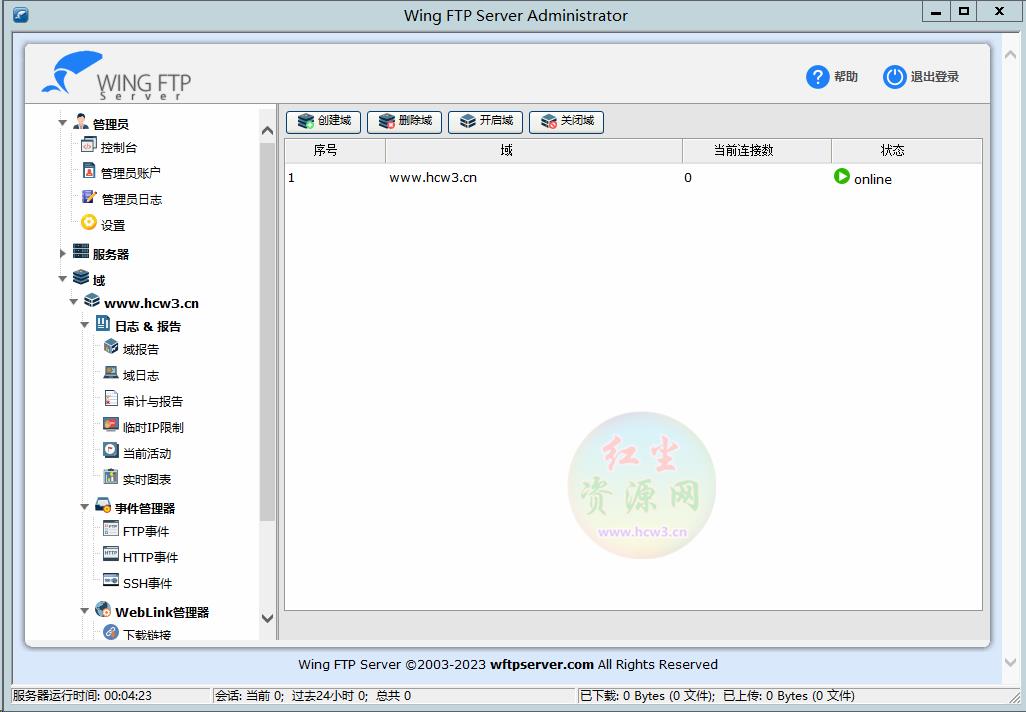Click the 域日志 monitor icon
The height and width of the screenshot is (712, 1026).
point(111,373)
